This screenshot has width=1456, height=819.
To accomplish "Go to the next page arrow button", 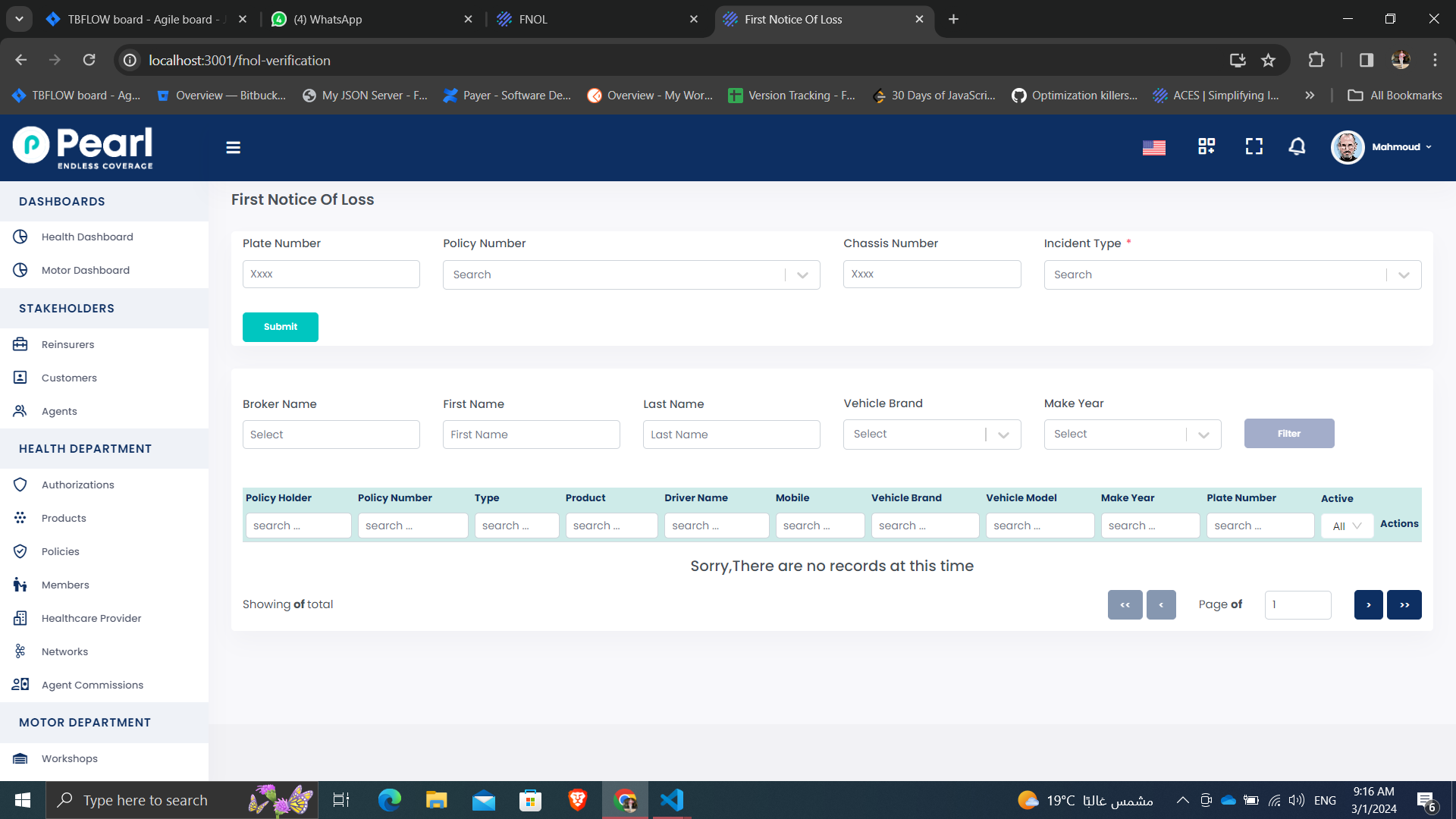I will (1368, 604).
